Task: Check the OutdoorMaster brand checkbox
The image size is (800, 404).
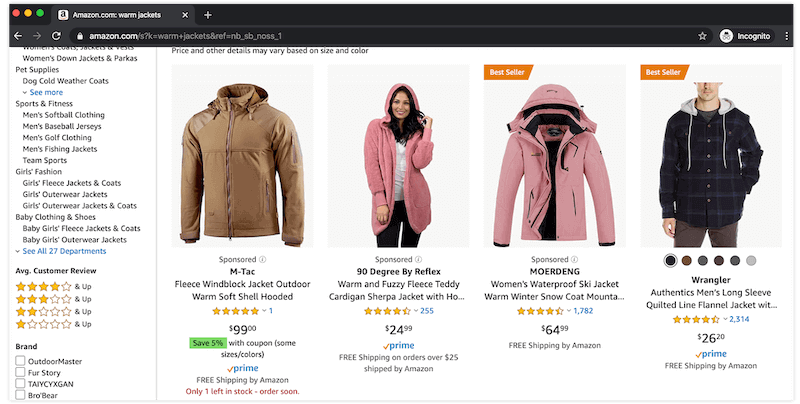Action: tap(20, 361)
